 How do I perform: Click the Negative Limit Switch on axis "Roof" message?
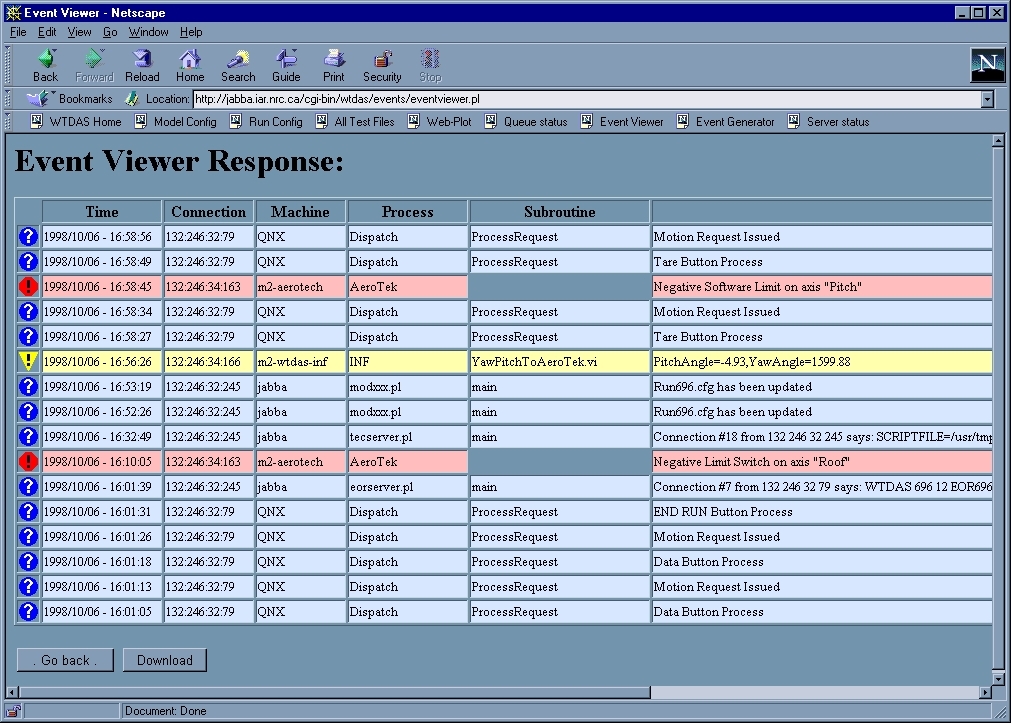click(751, 462)
